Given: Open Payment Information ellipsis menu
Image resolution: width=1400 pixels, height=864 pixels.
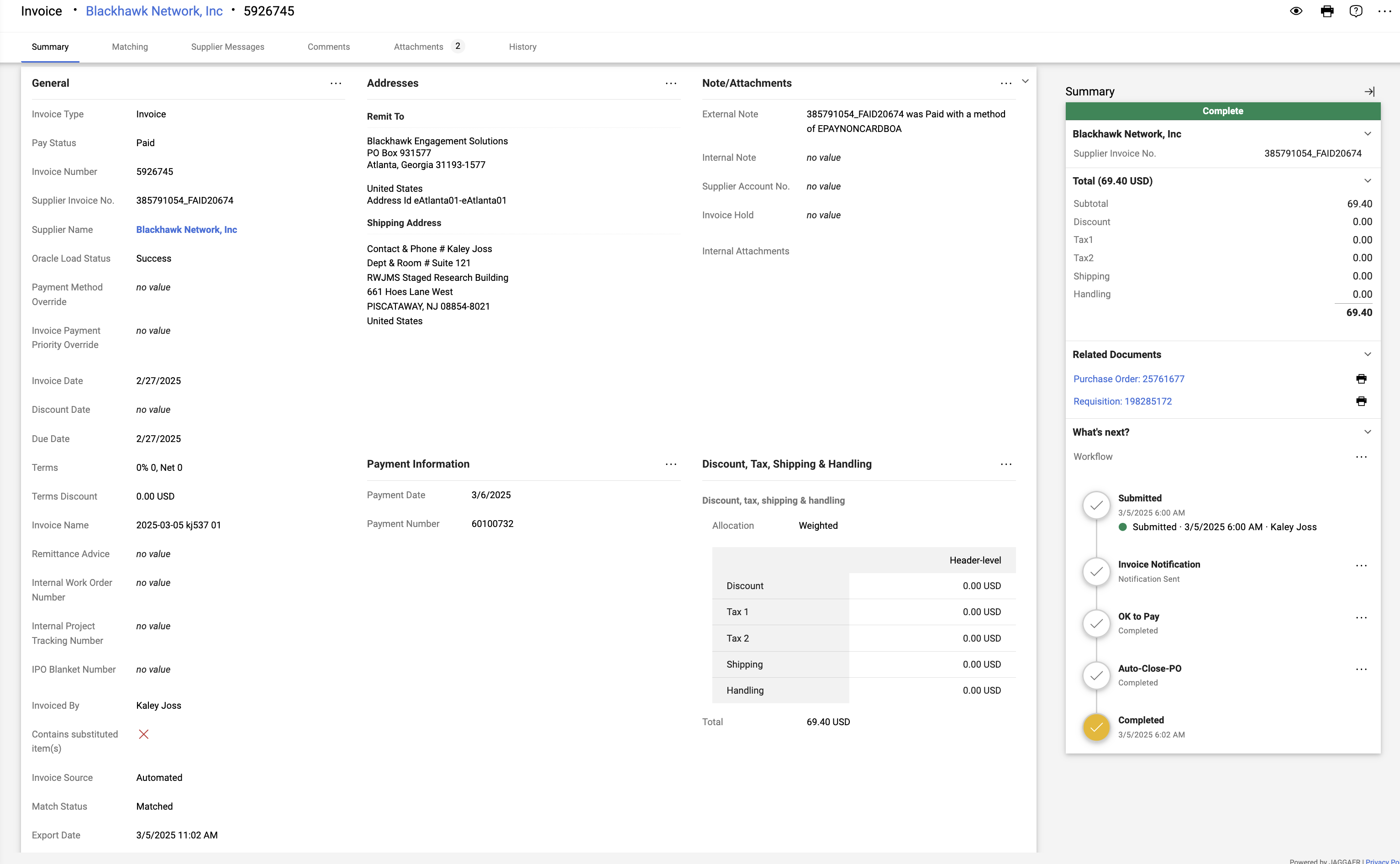Looking at the screenshot, I should coord(671,464).
